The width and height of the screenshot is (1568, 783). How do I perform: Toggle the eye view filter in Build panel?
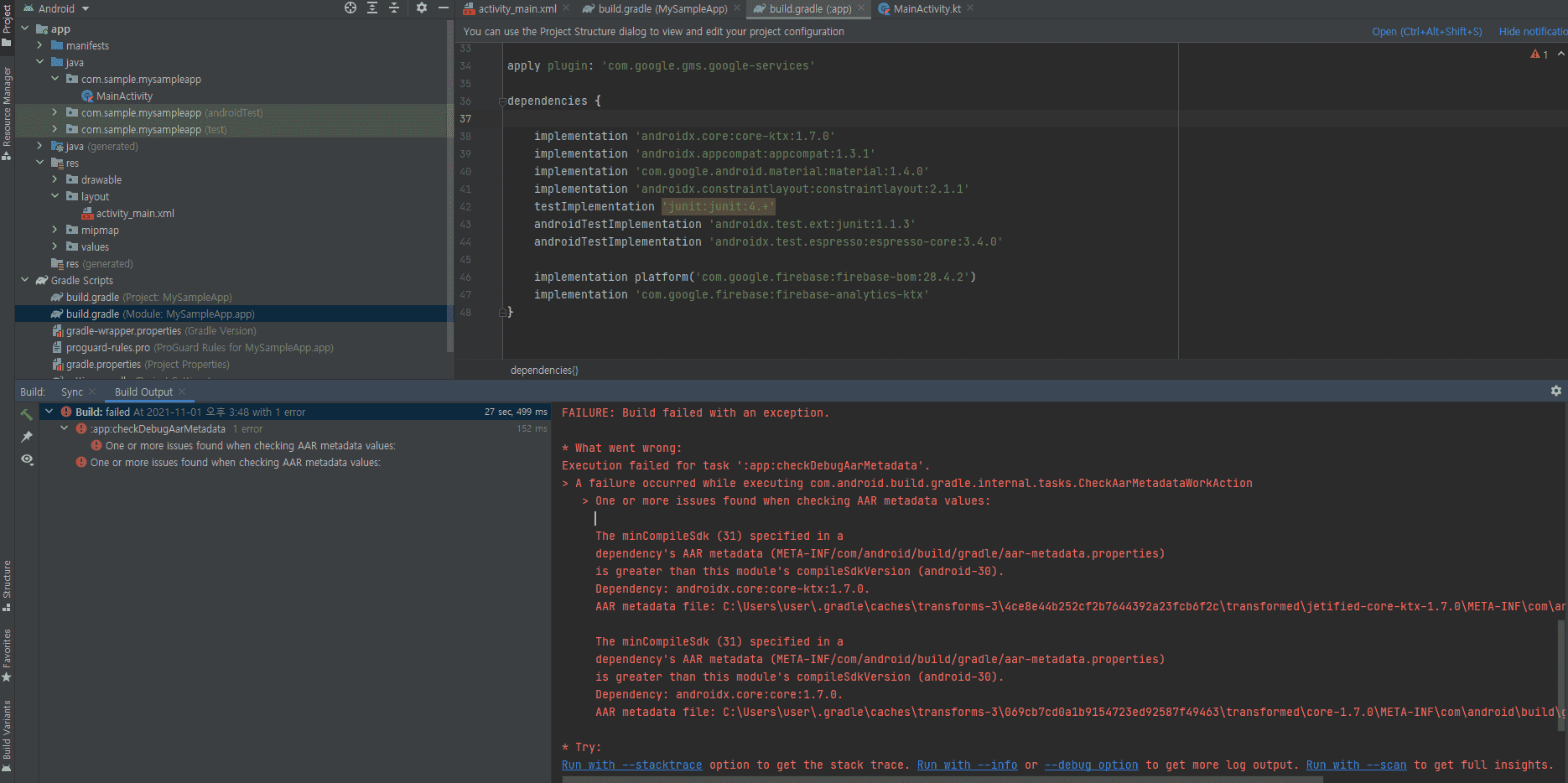pyautogui.click(x=27, y=459)
